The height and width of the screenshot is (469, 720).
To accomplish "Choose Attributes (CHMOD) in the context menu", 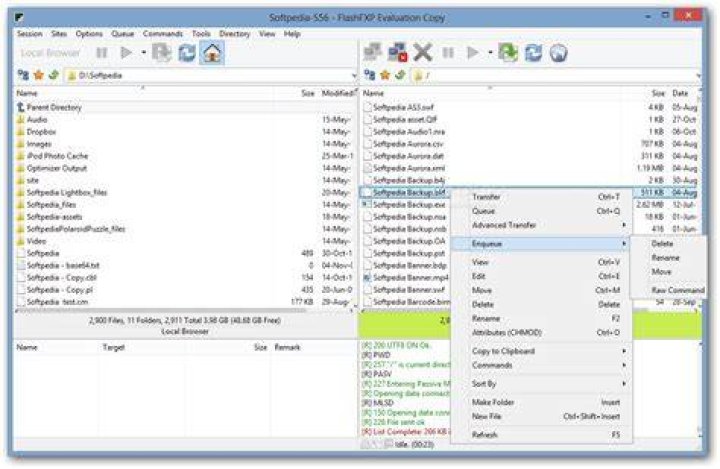I will coord(541,333).
